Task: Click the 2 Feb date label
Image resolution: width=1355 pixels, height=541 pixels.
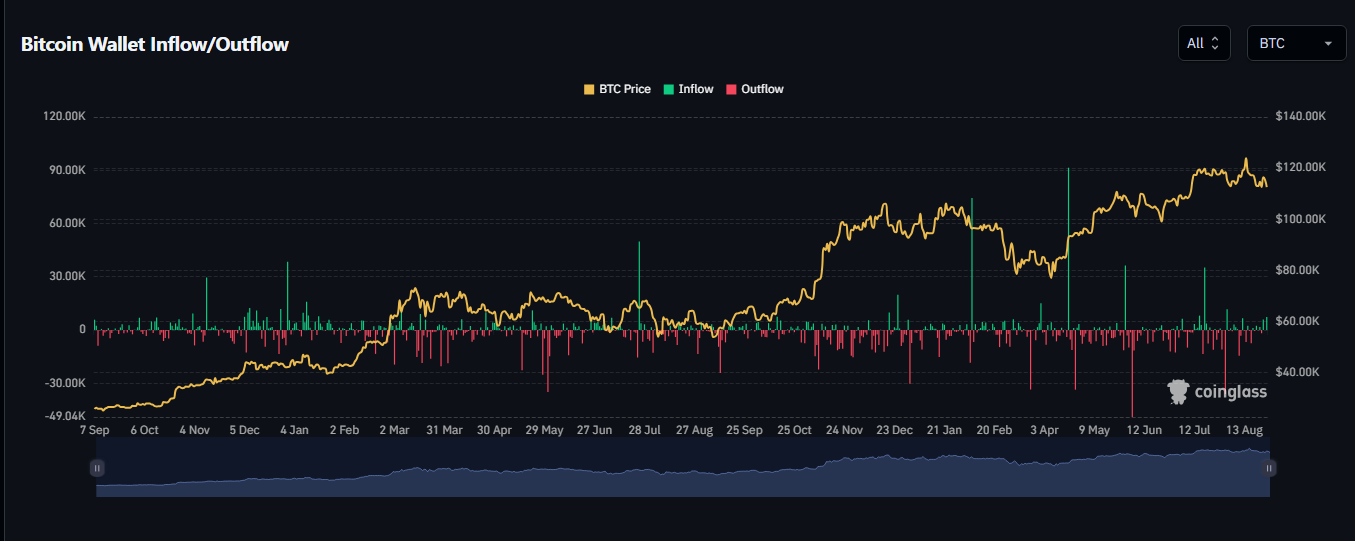Action: point(344,430)
